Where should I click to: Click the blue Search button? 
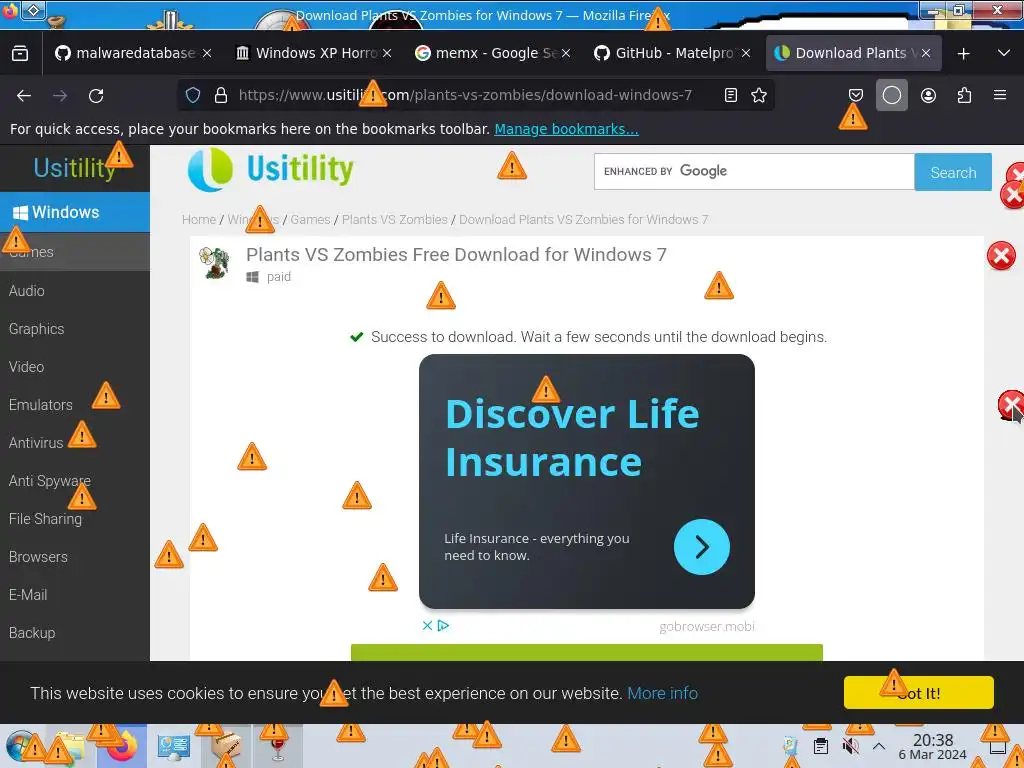tap(953, 172)
